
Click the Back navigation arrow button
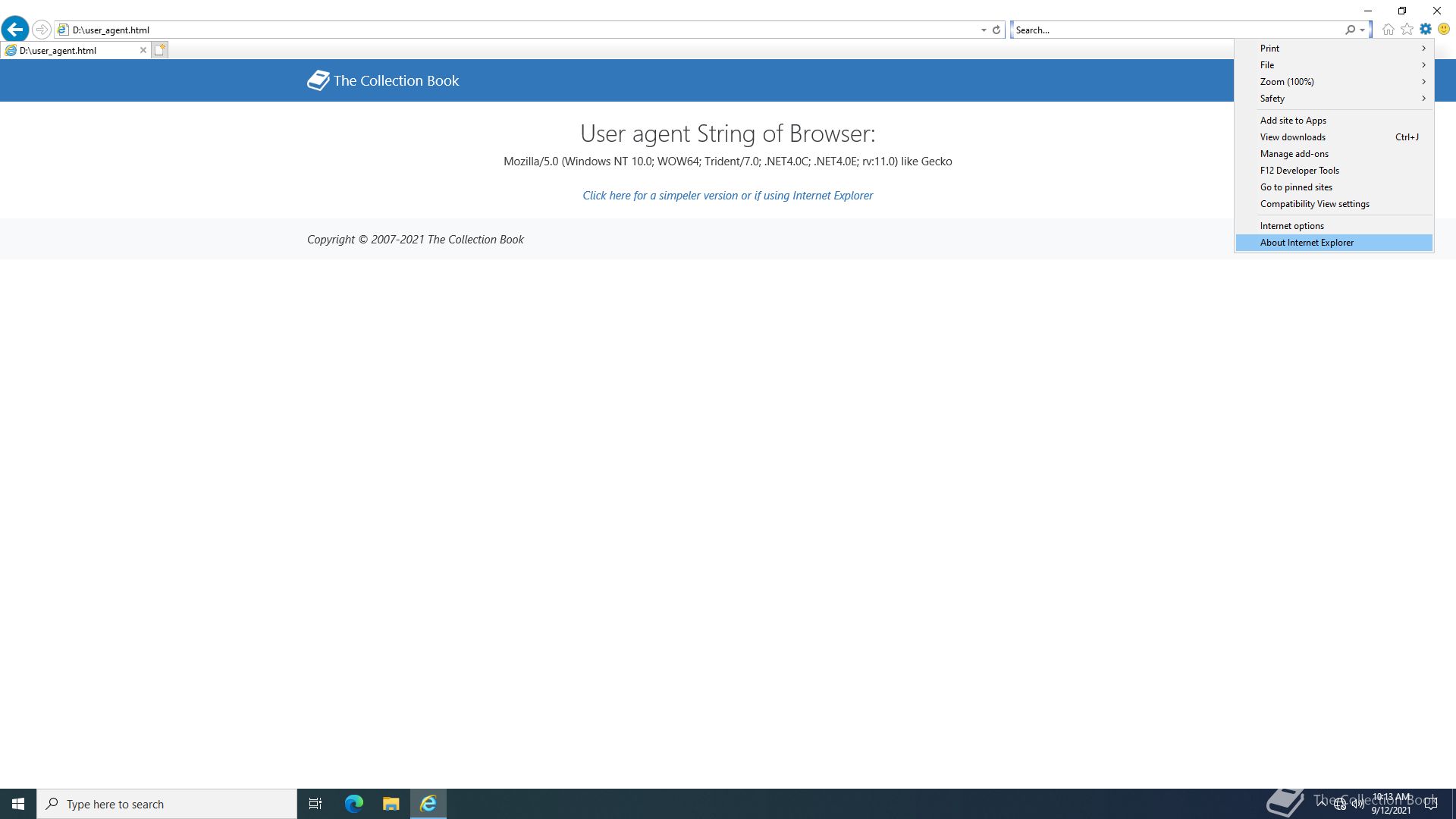15,30
